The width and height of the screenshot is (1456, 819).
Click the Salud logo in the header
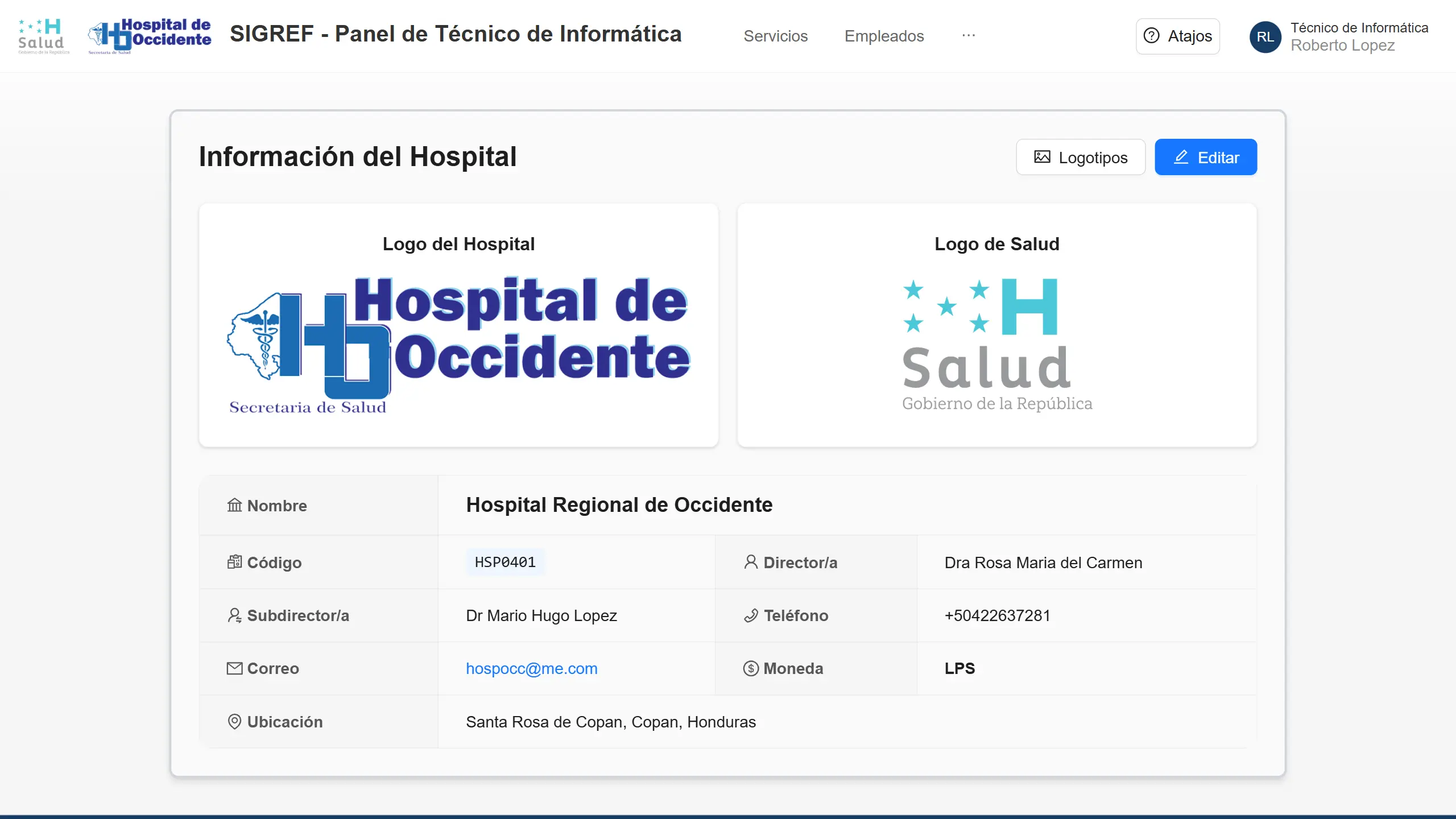[44, 36]
